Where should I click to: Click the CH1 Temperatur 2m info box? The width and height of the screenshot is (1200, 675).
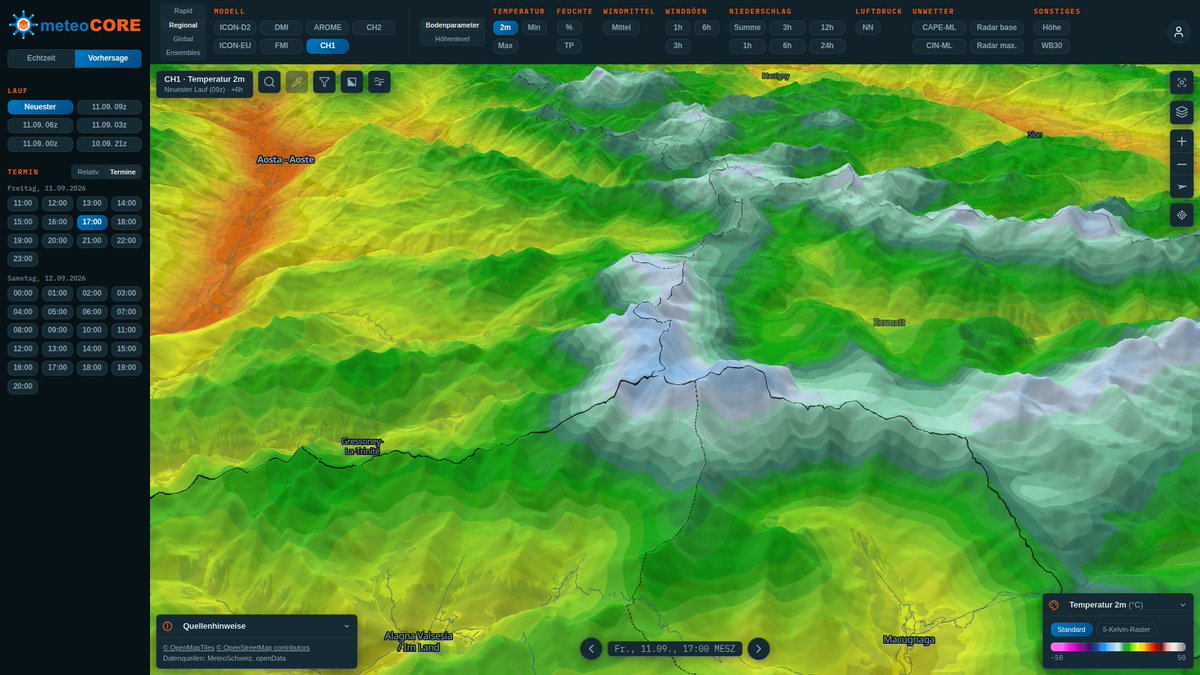(x=204, y=83)
